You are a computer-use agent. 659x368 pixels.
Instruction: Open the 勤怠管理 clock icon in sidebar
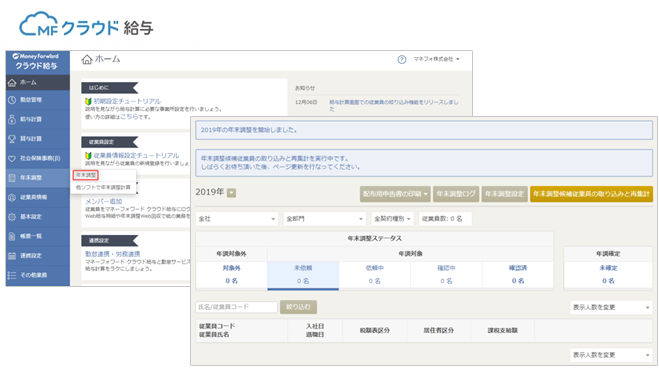coord(12,100)
